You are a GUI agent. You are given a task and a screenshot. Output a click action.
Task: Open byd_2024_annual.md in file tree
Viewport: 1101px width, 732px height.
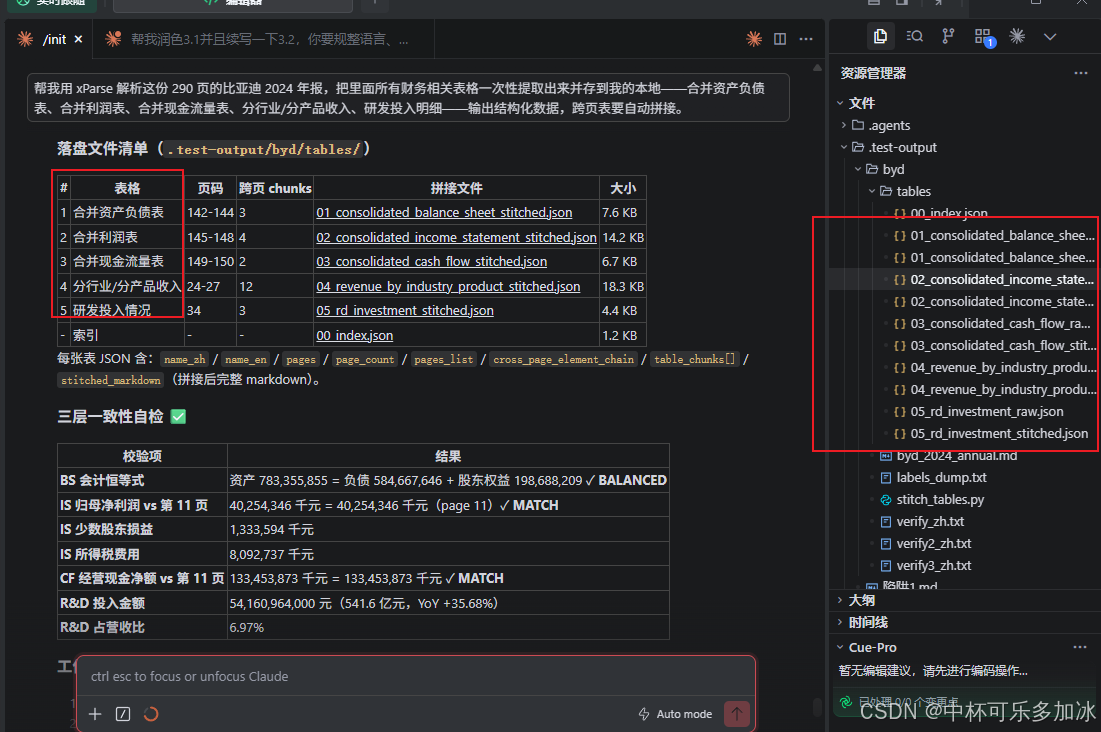956,456
